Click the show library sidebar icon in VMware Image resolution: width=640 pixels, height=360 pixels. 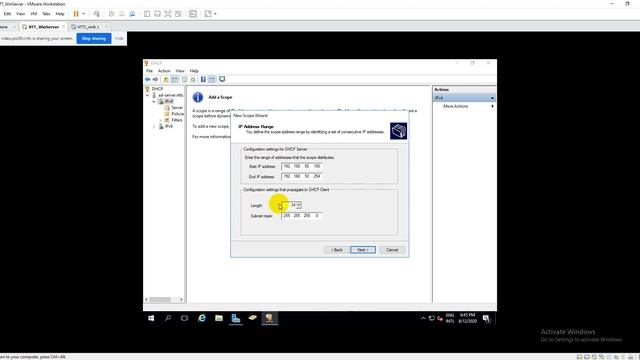coord(147,14)
